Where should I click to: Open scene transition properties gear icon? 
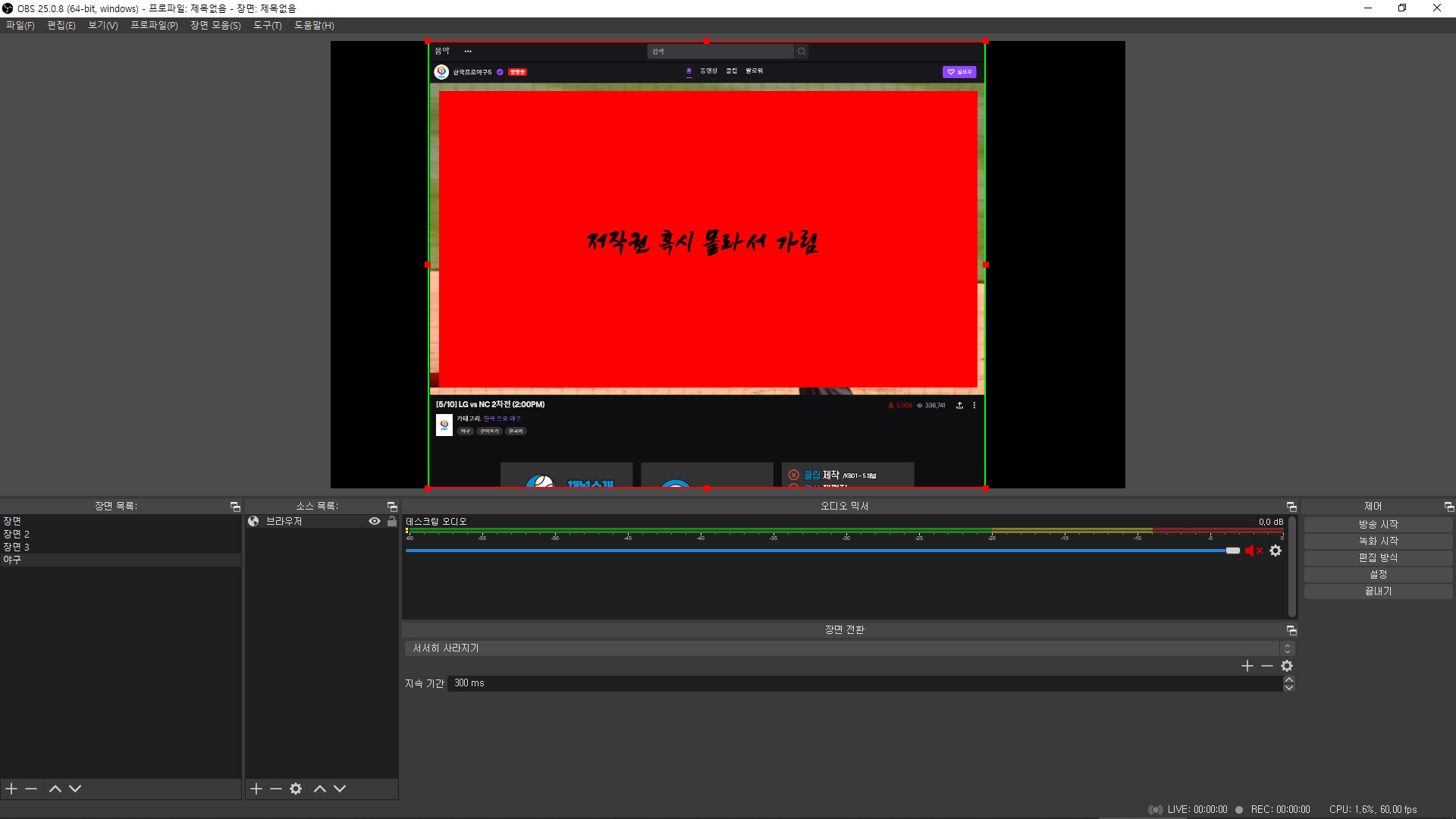point(1287,666)
